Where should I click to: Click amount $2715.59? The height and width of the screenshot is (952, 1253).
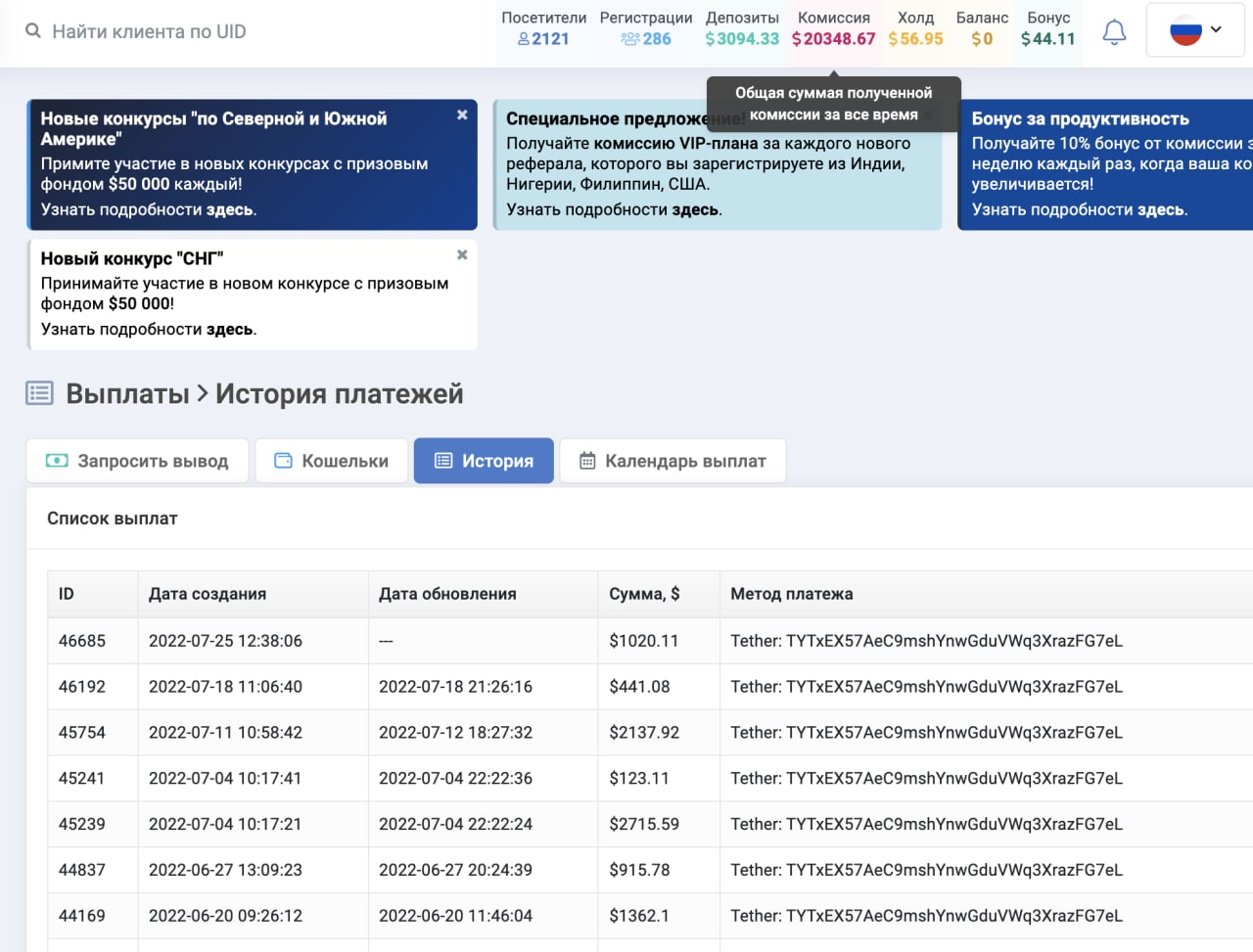644,824
